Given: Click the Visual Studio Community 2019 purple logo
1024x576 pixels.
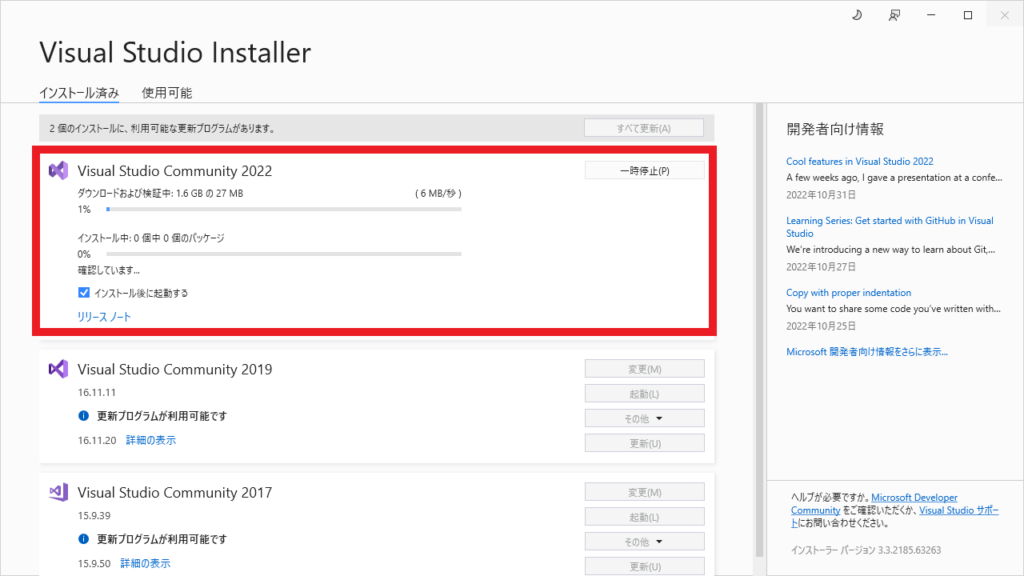Looking at the screenshot, I should pyautogui.click(x=57, y=369).
